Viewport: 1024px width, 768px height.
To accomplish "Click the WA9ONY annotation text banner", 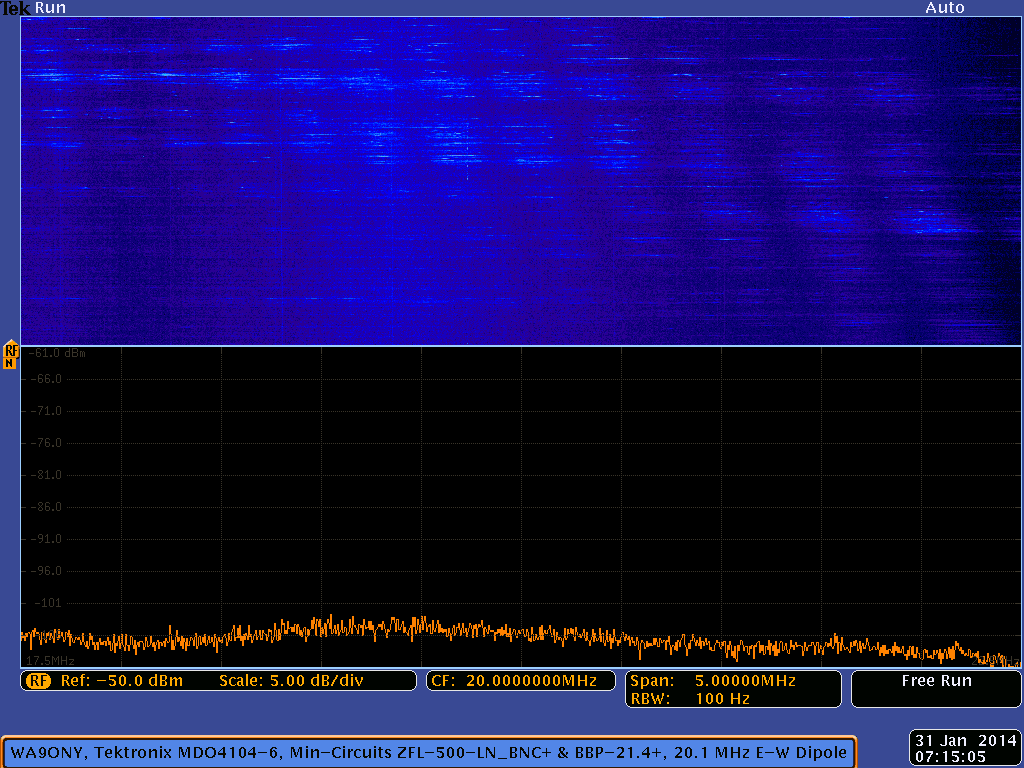I will click(x=429, y=751).
